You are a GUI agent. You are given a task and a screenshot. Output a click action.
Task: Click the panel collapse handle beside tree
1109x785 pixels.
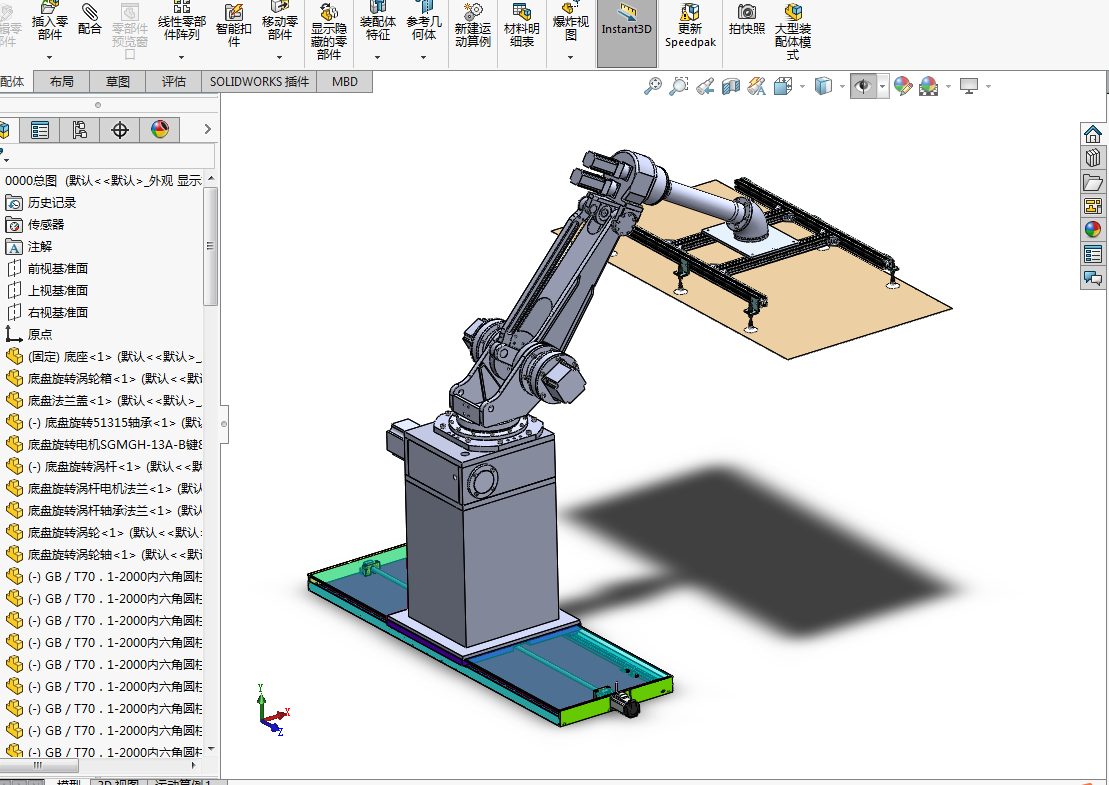[224, 424]
